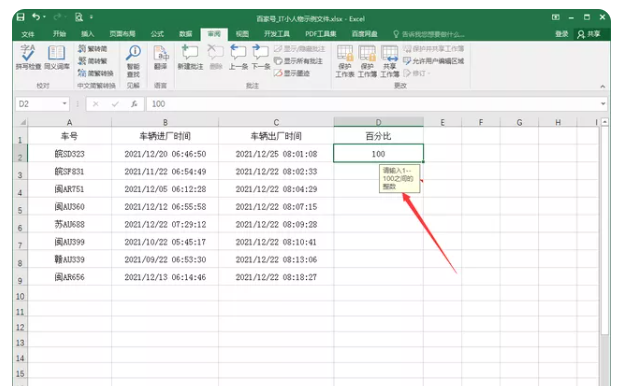Switch to the Formulas (公式) tab
The image size is (623, 386).
coord(157,34)
